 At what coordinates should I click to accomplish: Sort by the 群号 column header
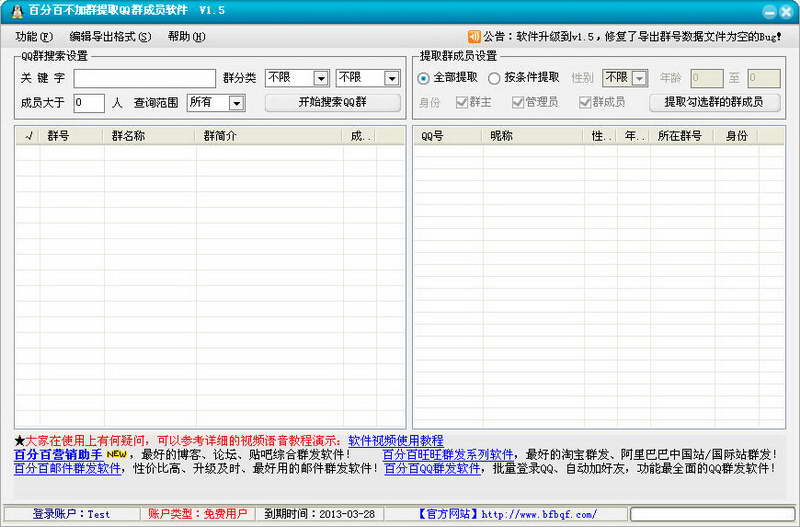(72, 136)
